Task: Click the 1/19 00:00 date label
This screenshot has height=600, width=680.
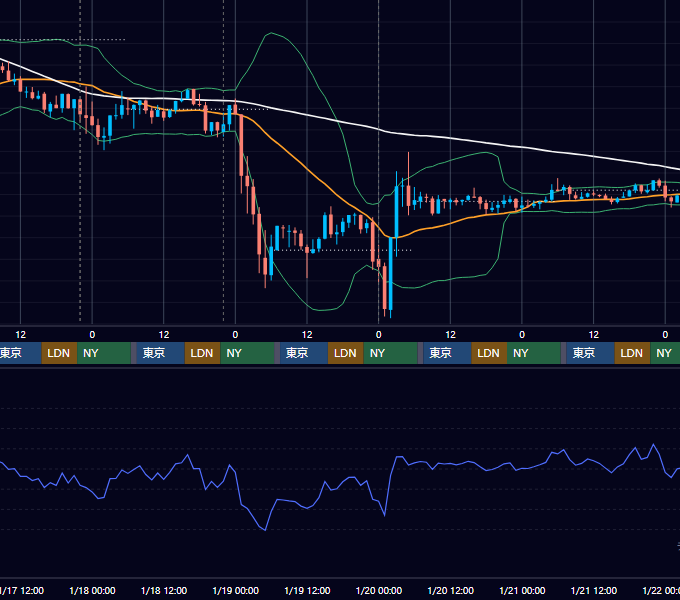Action: point(235,590)
